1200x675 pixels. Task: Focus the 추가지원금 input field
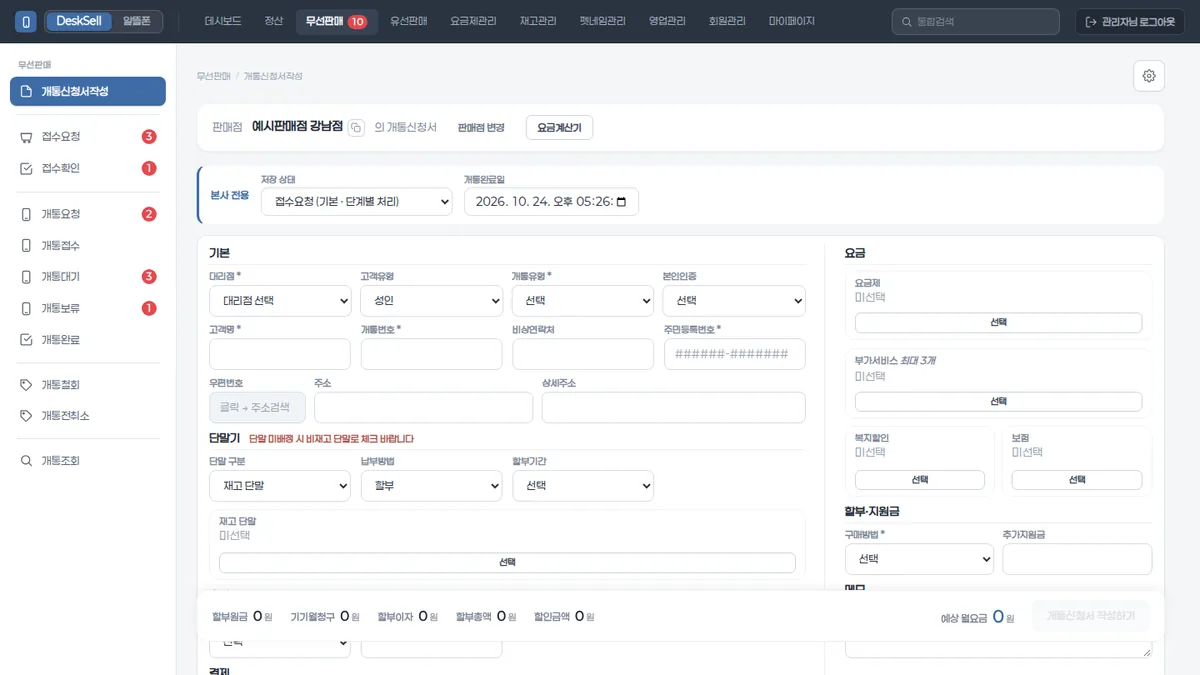pyautogui.click(x=1077, y=559)
